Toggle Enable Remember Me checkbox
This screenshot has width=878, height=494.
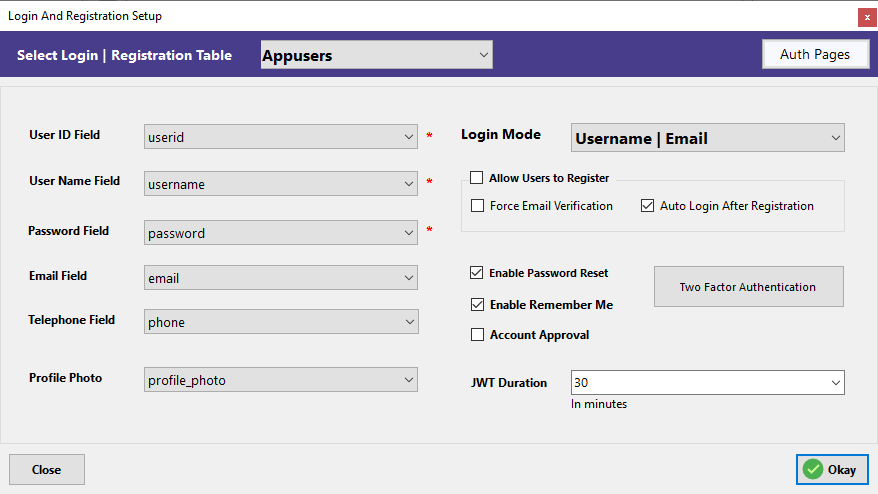point(478,305)
